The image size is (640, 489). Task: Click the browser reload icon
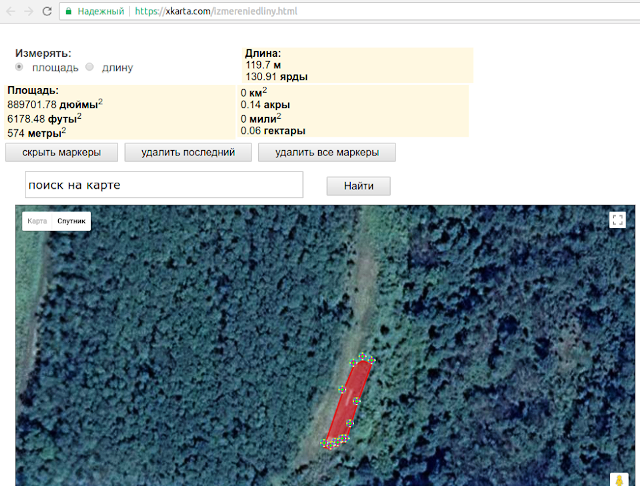(x=47, y=11)
